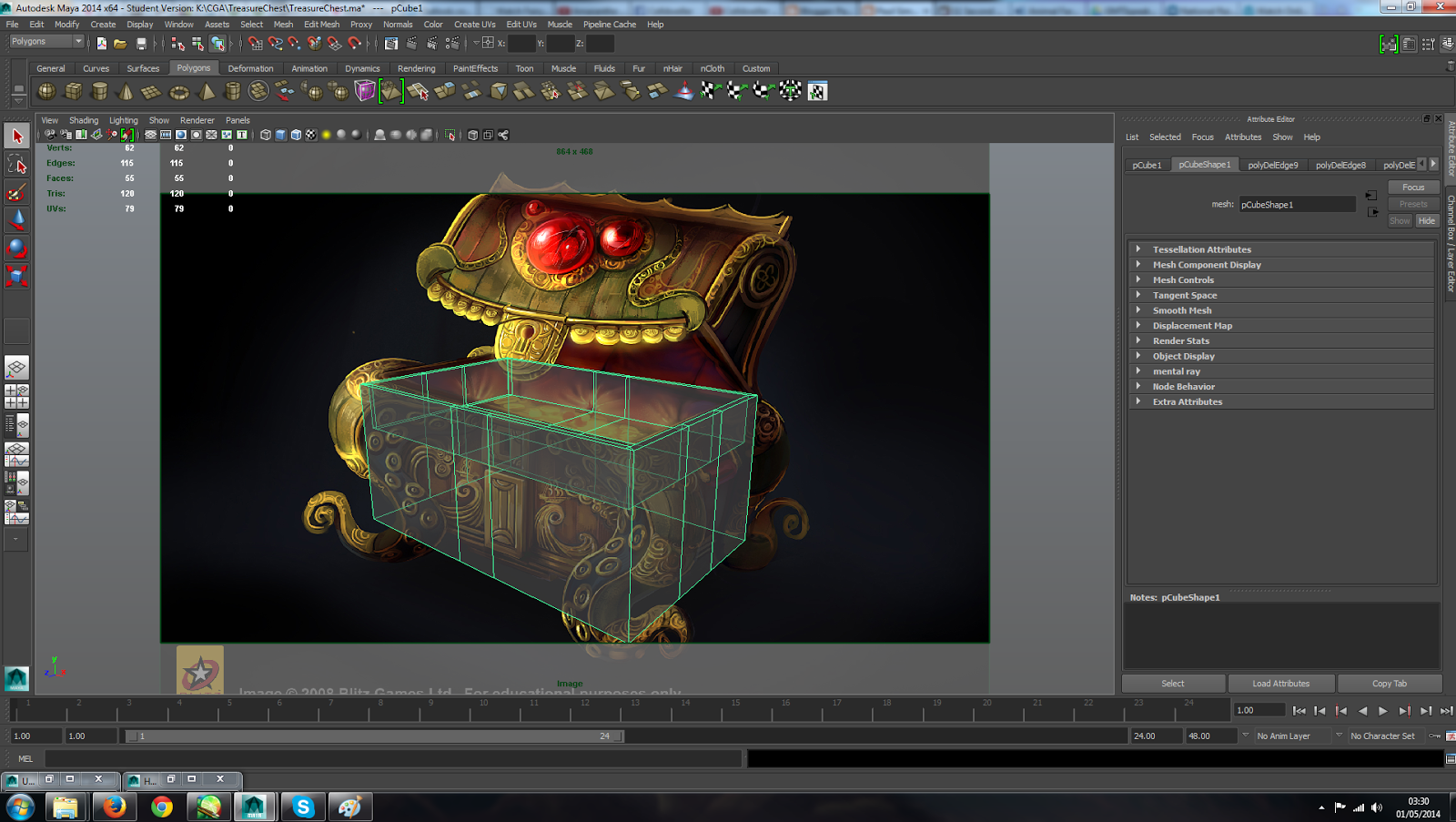Click the MEL command line input
Viewport: 1456px width, 822px height.
[x=393, y=758]
